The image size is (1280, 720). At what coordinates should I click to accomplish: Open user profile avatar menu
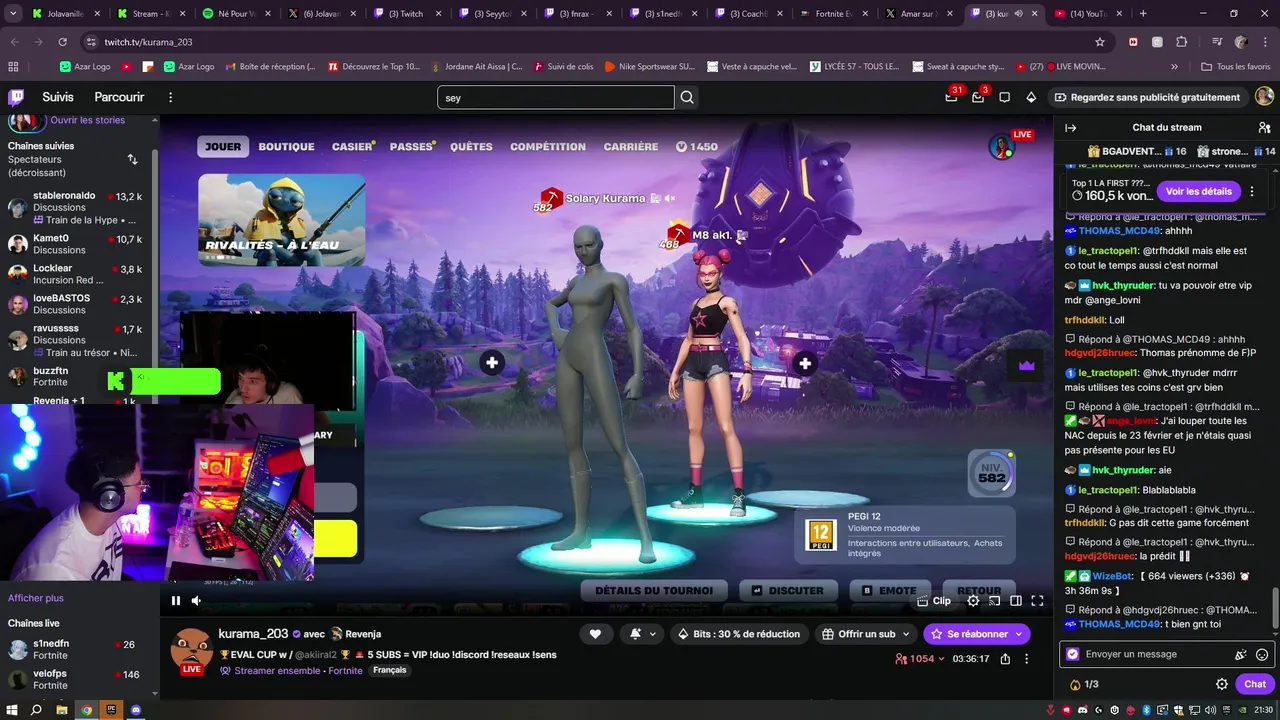[x=1264, y=97]
